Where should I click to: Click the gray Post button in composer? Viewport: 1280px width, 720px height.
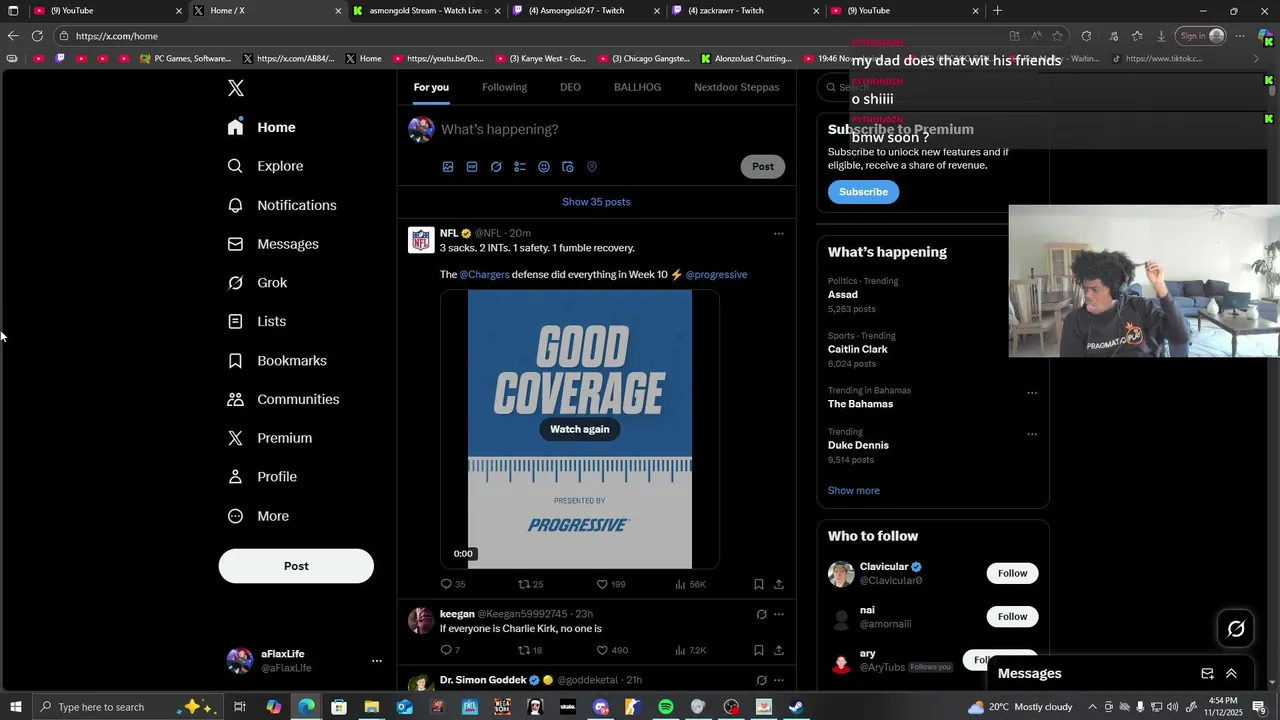763,167
